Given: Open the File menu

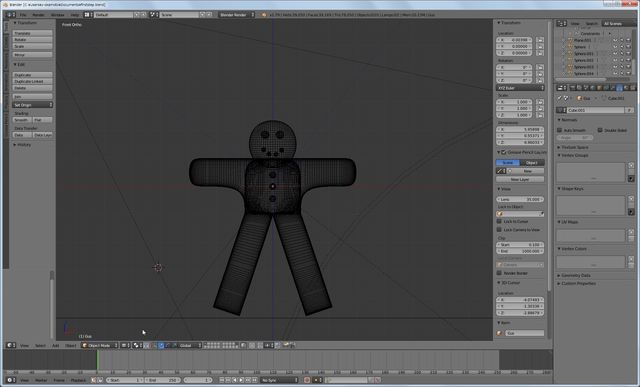Looking at the screenshot, I should pyautogui.click(x=23, y=15).
